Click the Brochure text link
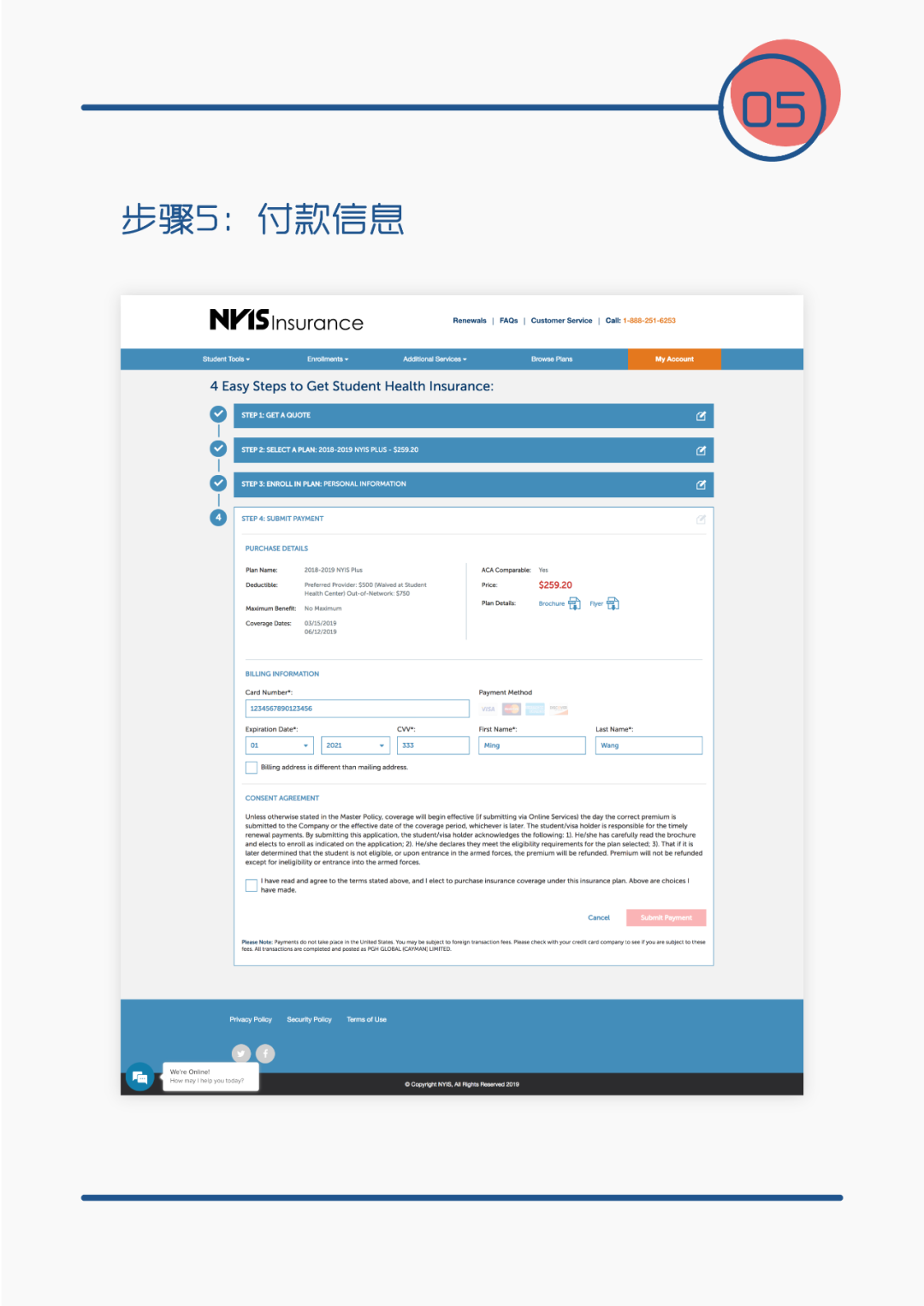 pyautogui.click(x=551, y=603)
